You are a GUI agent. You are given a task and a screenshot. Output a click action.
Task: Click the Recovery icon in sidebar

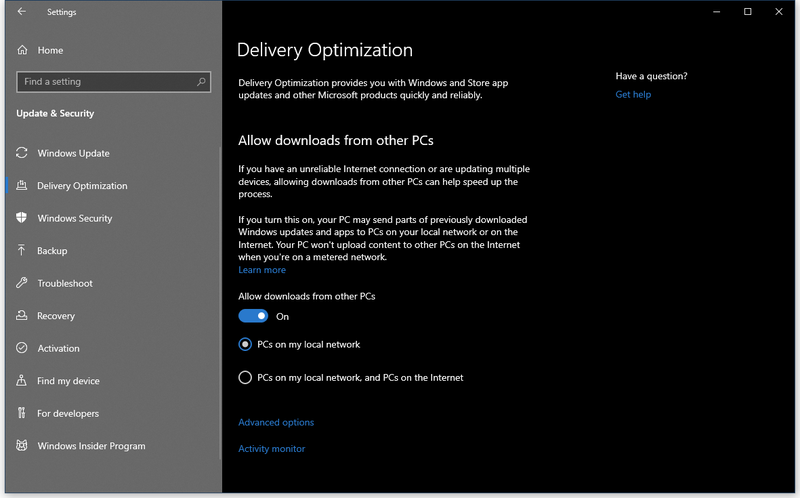(21, 315)
